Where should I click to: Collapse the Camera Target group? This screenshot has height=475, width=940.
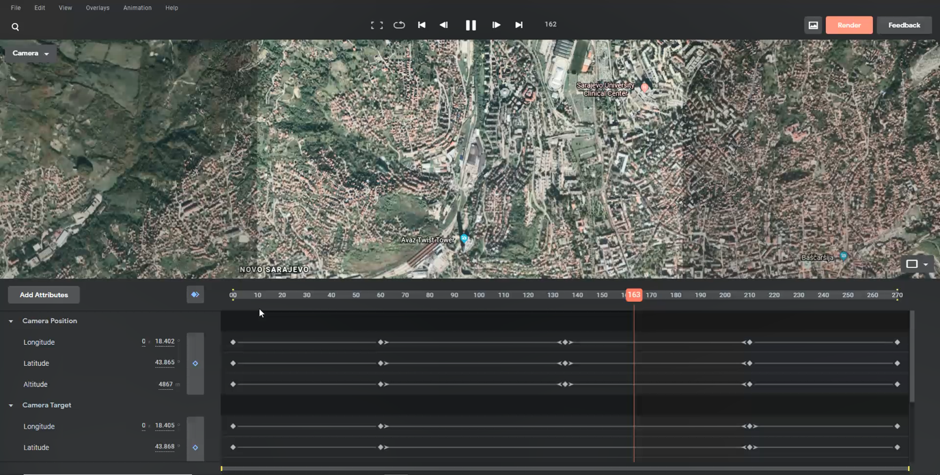pyautogui.click(x=11, y=405)
